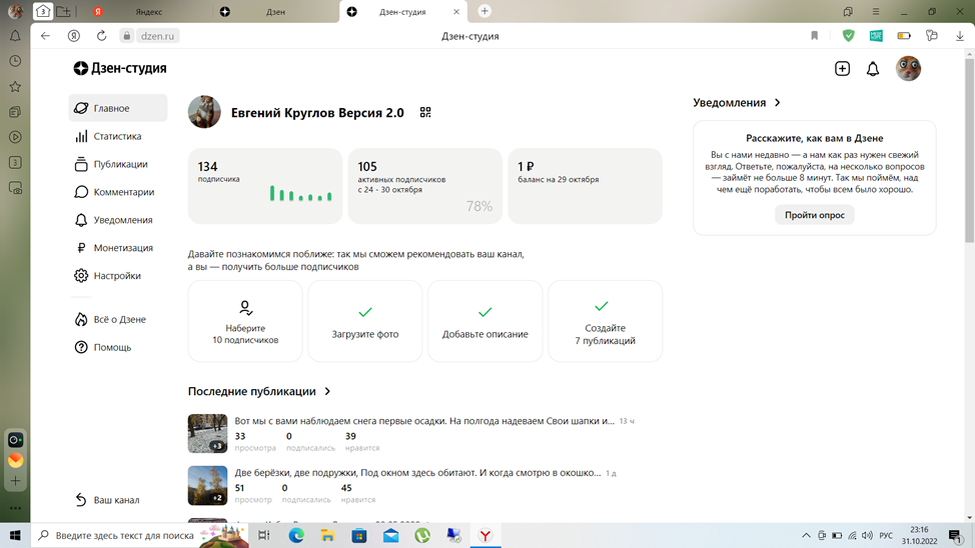Open browser sidebar notifications bell
975x548 pixels.
tap(15, 36)
